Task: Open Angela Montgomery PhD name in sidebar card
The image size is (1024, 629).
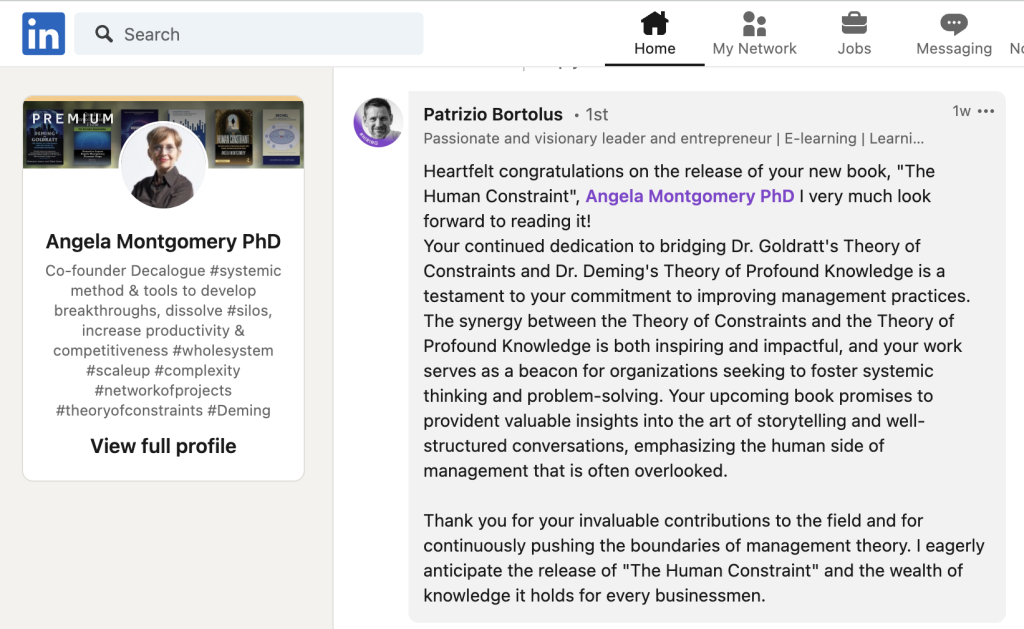Action: pos(163,241)
